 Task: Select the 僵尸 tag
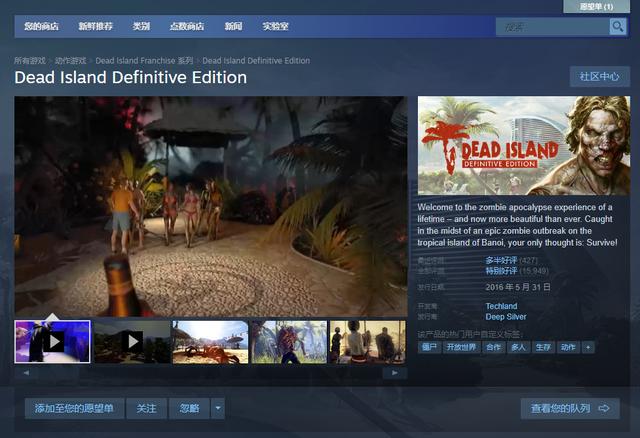coord(429,347)
